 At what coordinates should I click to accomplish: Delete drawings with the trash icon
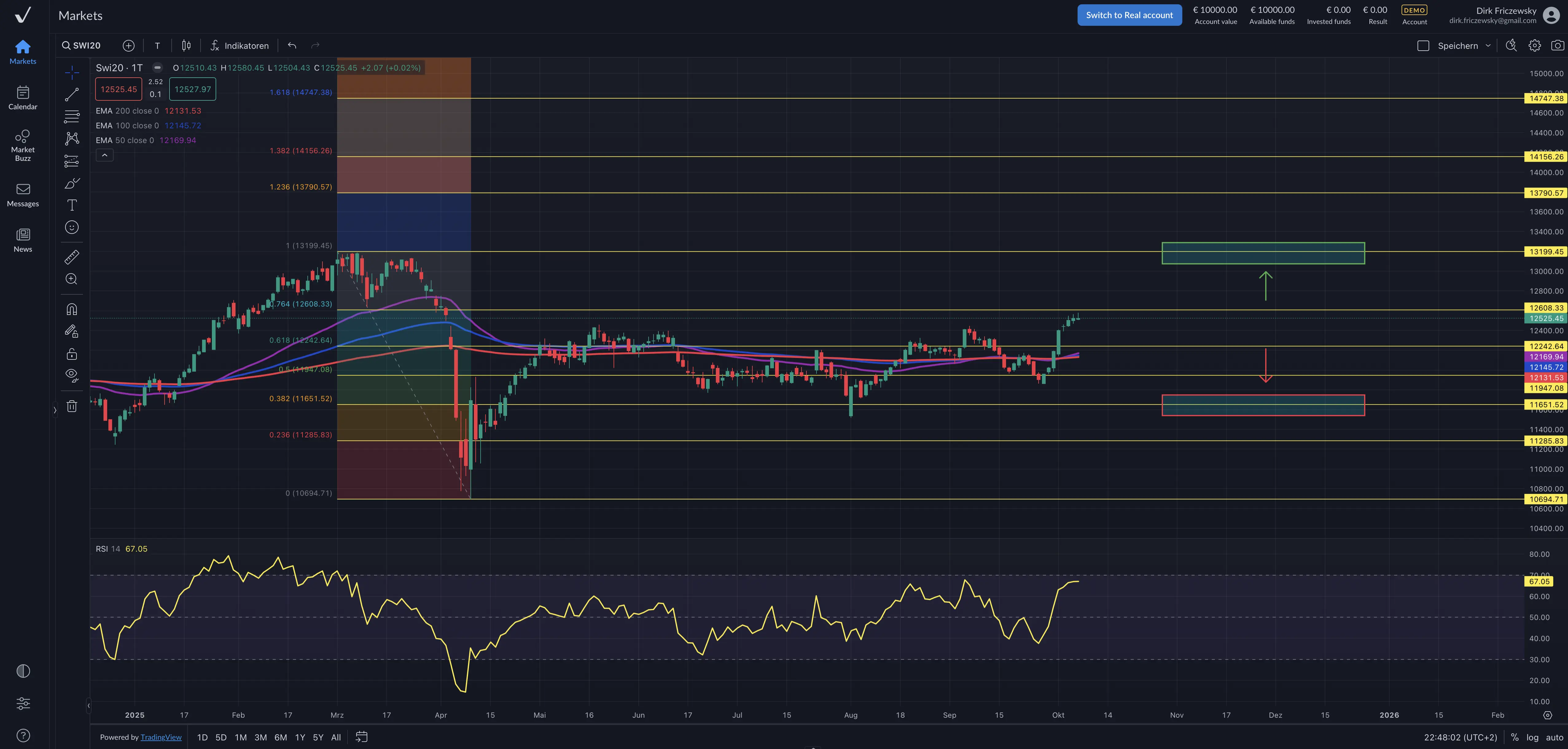click(71, 406)
